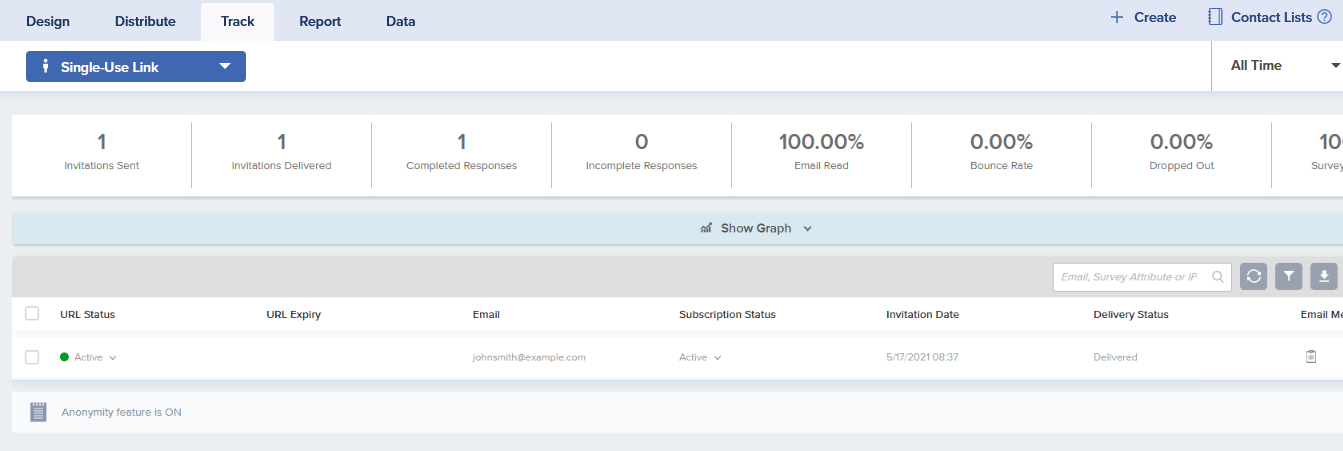1343x451 pixels.
Task: Open the Contact Lists link
Action: tap(1271, 17)
